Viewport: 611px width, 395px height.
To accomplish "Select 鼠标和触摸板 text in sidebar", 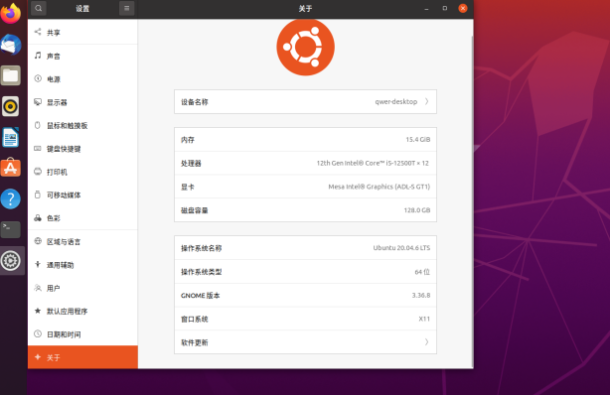I will 67,125.
